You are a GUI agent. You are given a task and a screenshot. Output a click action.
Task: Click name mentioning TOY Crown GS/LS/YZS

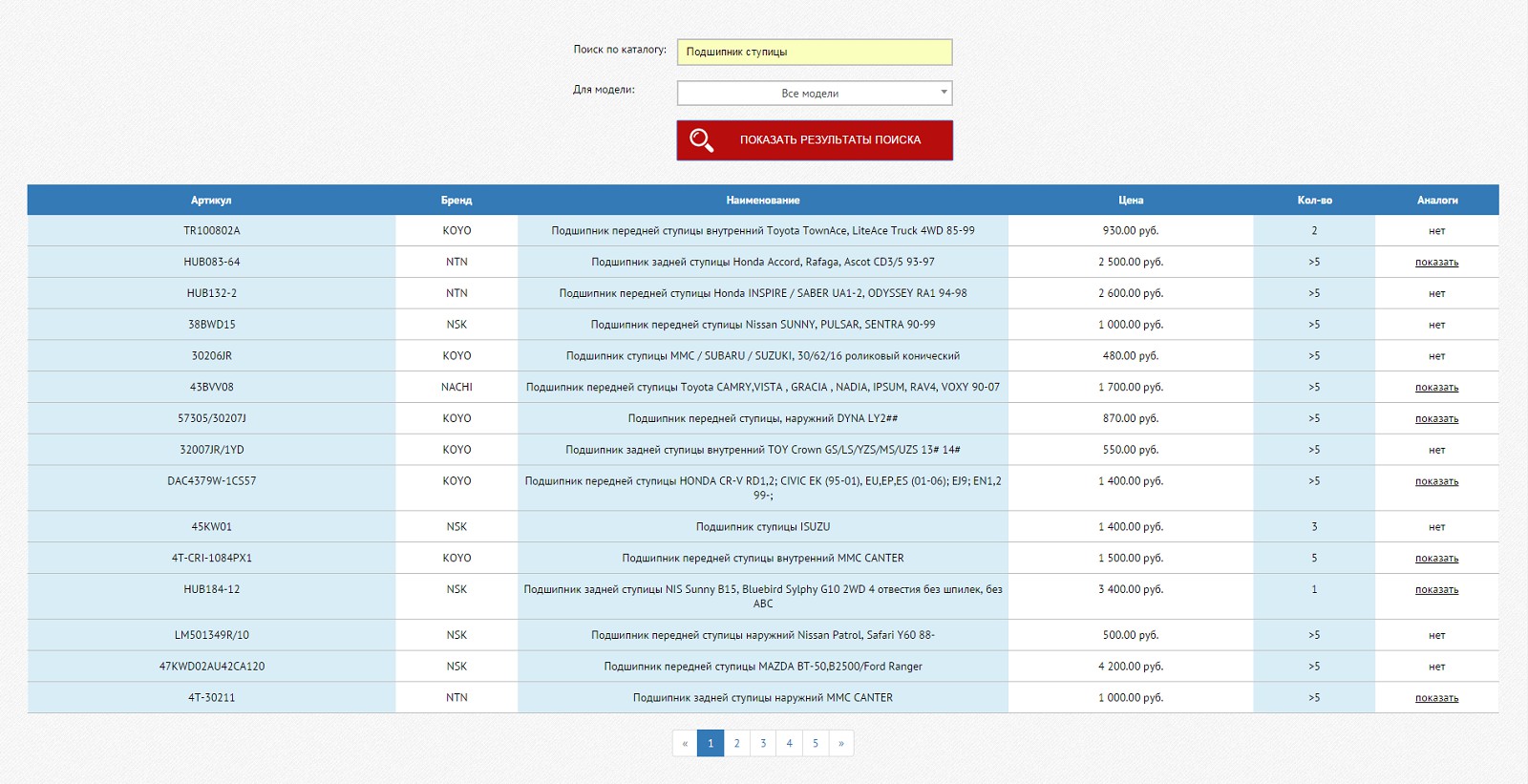pos(763,450)
